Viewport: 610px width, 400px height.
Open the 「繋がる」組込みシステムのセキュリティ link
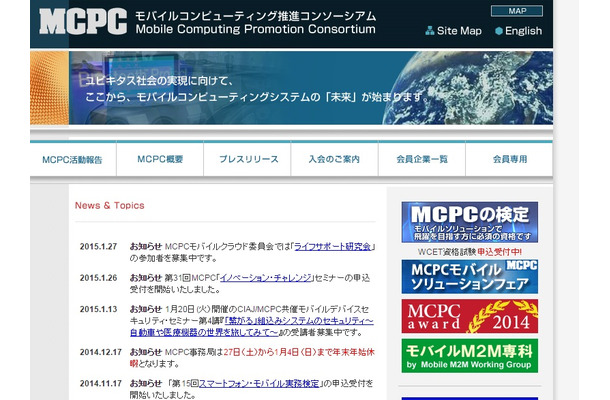[252, 326]
